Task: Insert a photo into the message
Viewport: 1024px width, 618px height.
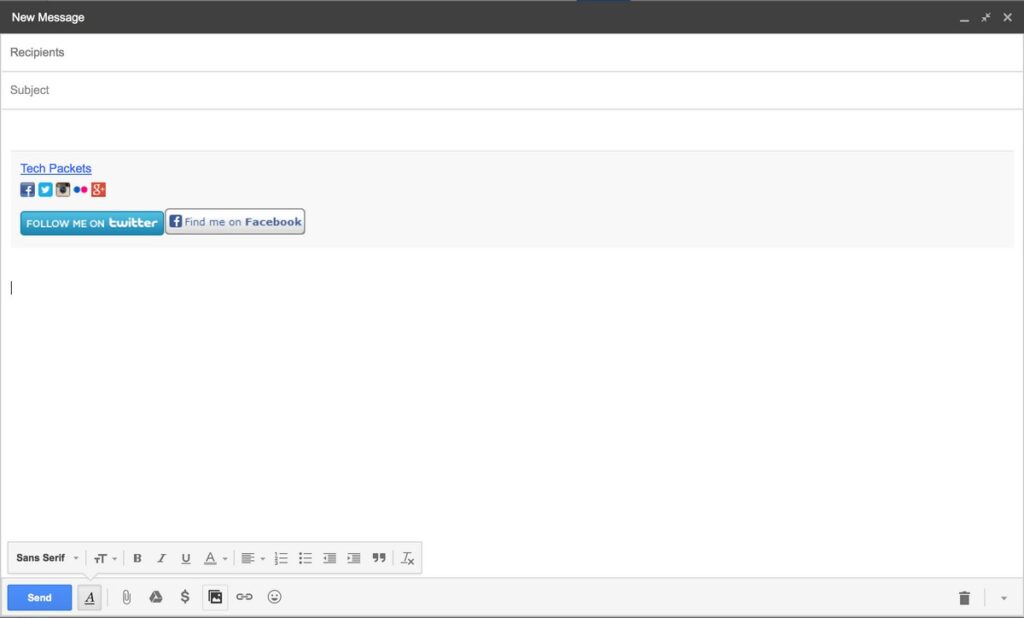Action: 215,597
